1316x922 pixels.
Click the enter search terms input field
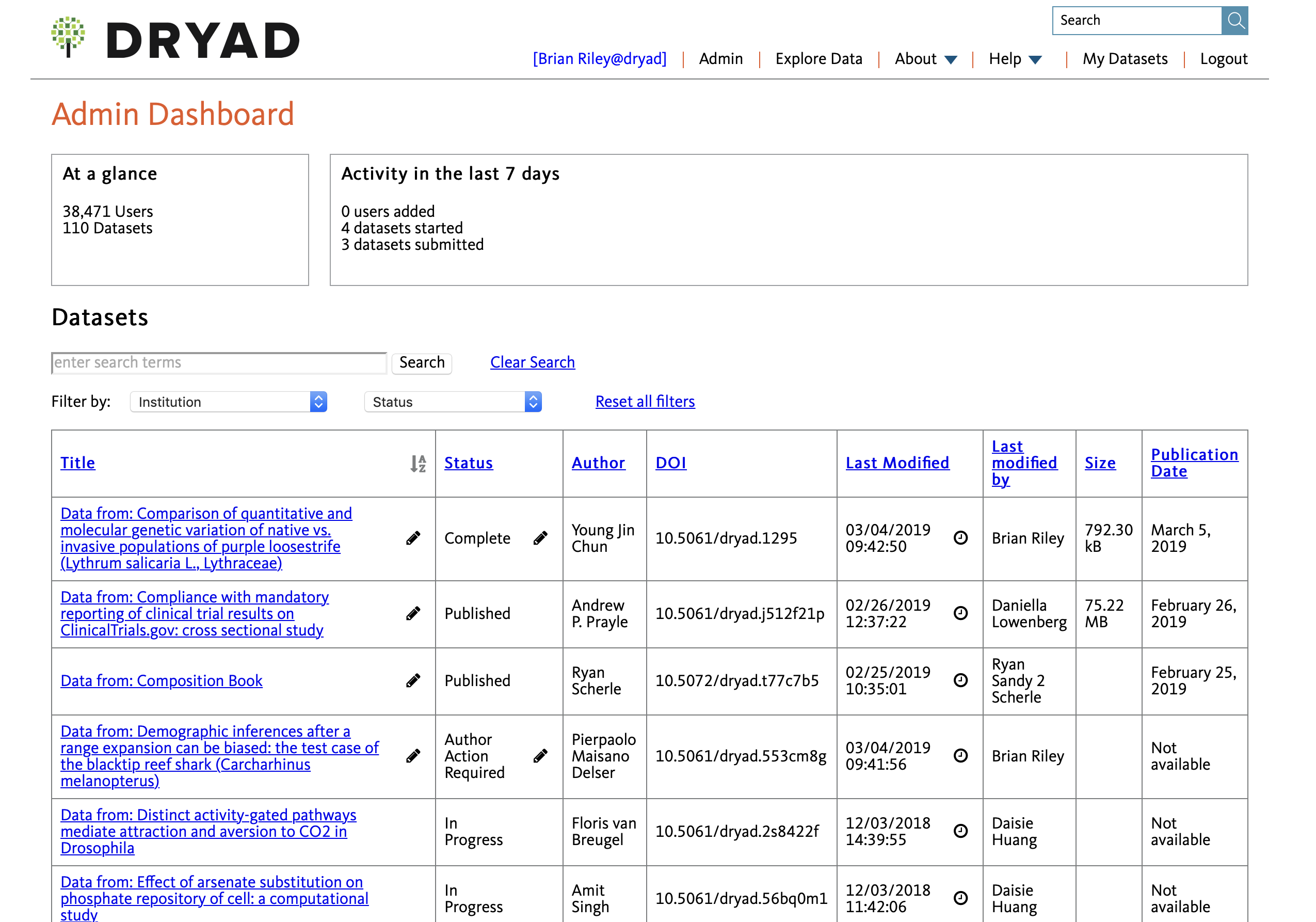[218, 362]
